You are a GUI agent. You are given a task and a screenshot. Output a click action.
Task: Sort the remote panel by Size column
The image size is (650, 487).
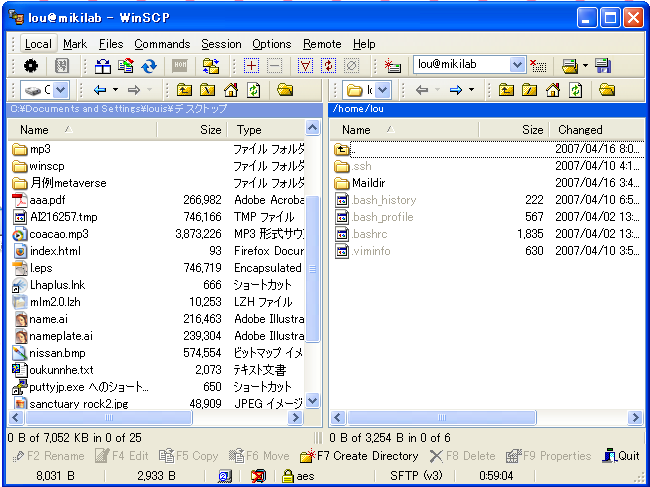pyautogui.click(x=514, y=130)
